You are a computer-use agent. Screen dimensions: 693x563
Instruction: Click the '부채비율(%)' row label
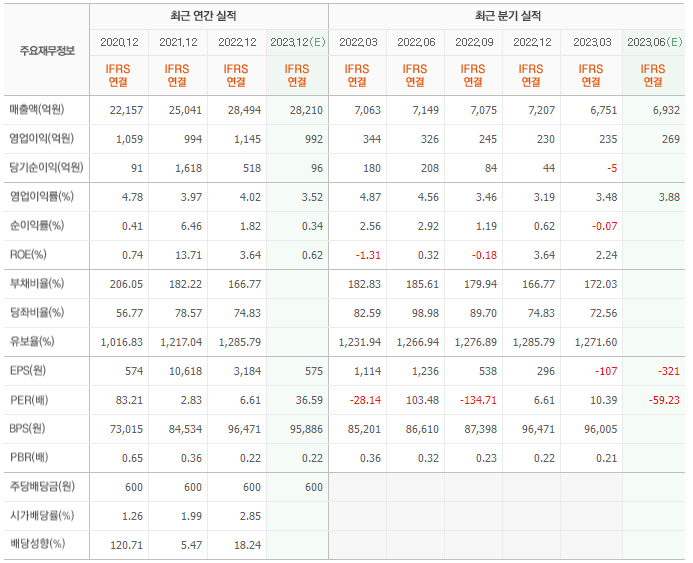(x=37, y=283)
